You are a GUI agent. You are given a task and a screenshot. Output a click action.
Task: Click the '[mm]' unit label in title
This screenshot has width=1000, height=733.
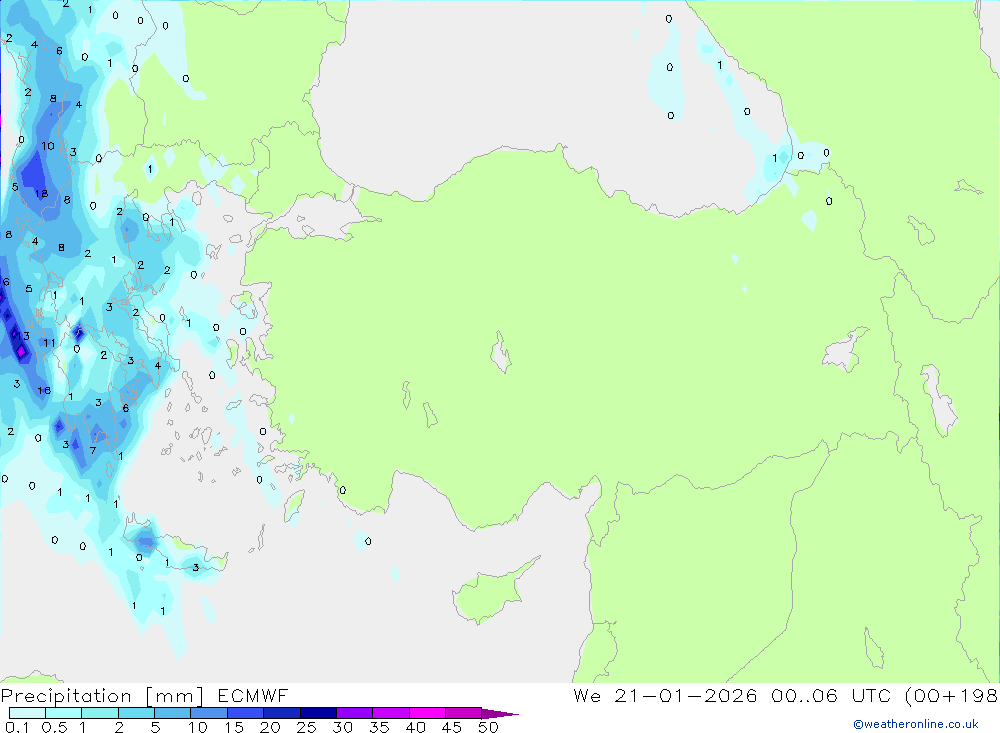click(174, 695)
